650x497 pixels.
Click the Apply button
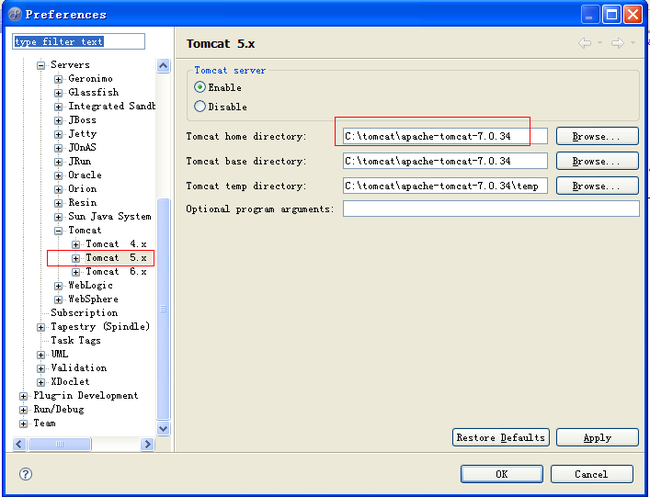(x=597, y=437)
